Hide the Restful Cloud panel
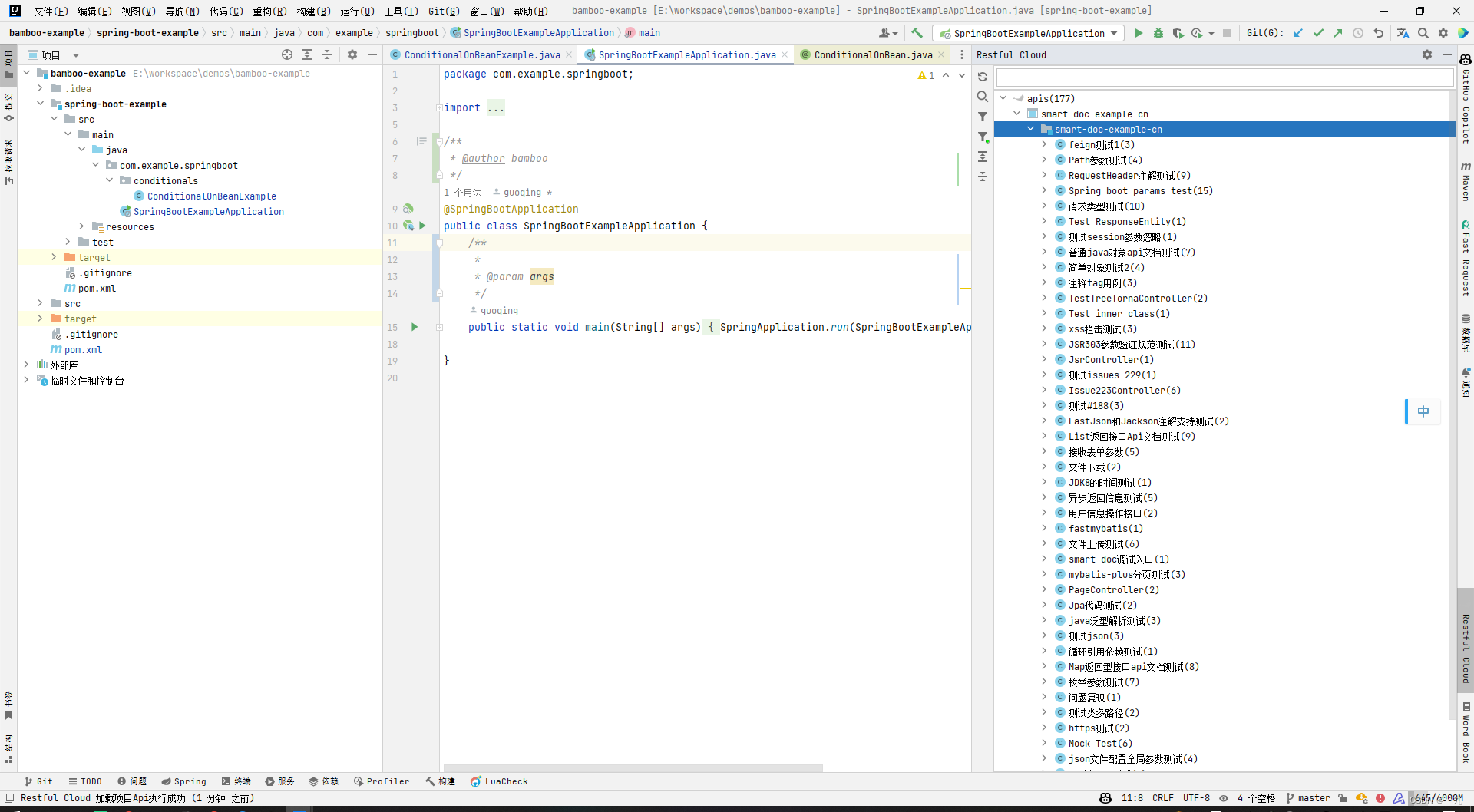Viewport: 1474px width, 812px height. point(1447,54)
